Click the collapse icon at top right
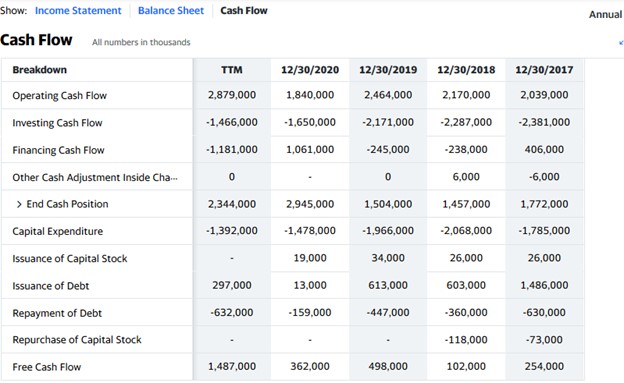Viewport: 624px width, 383px height. pyautogui.click(x=621, y=43)
